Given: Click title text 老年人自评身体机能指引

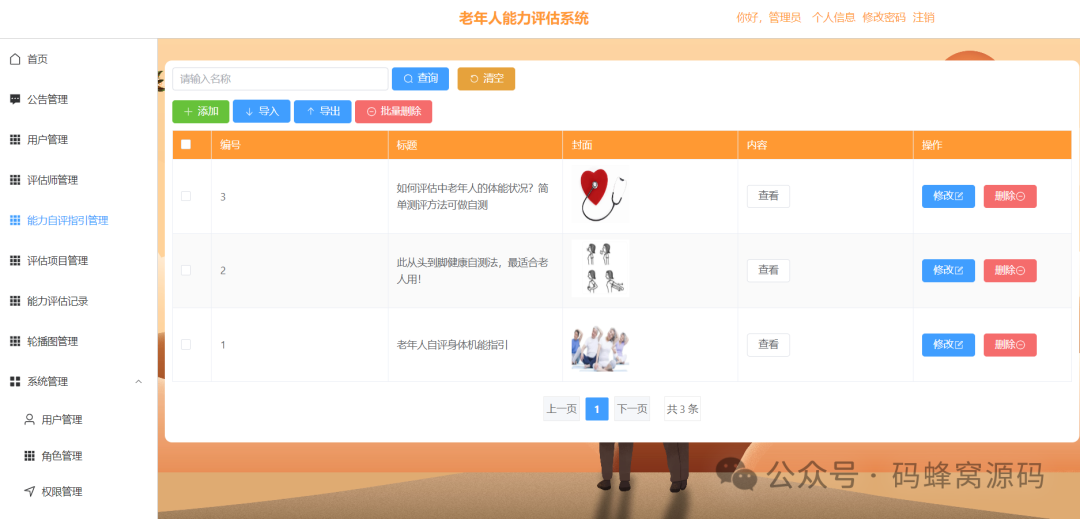Looking at the screenshot, I should click(x=453, y=345).
